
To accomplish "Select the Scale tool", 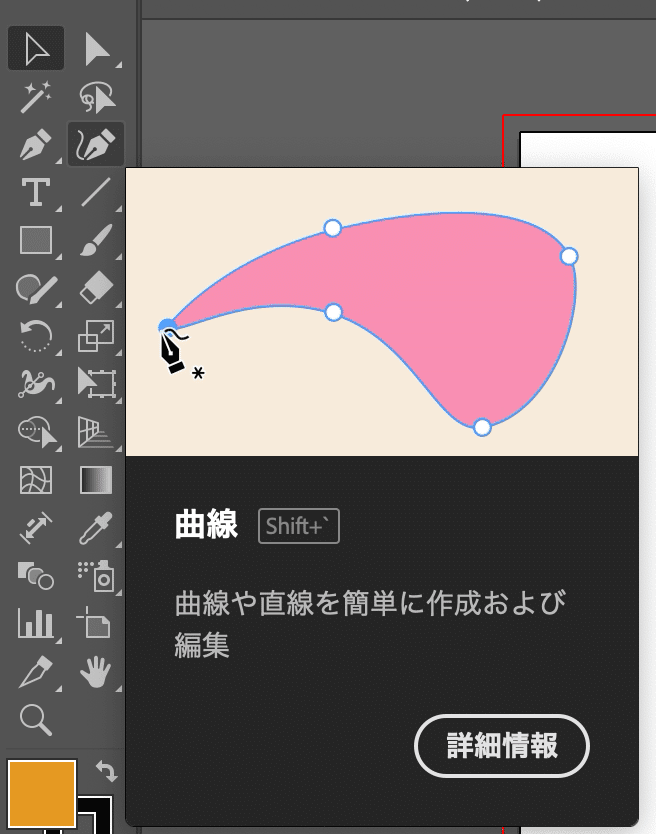I will click(x=96, y=336).
